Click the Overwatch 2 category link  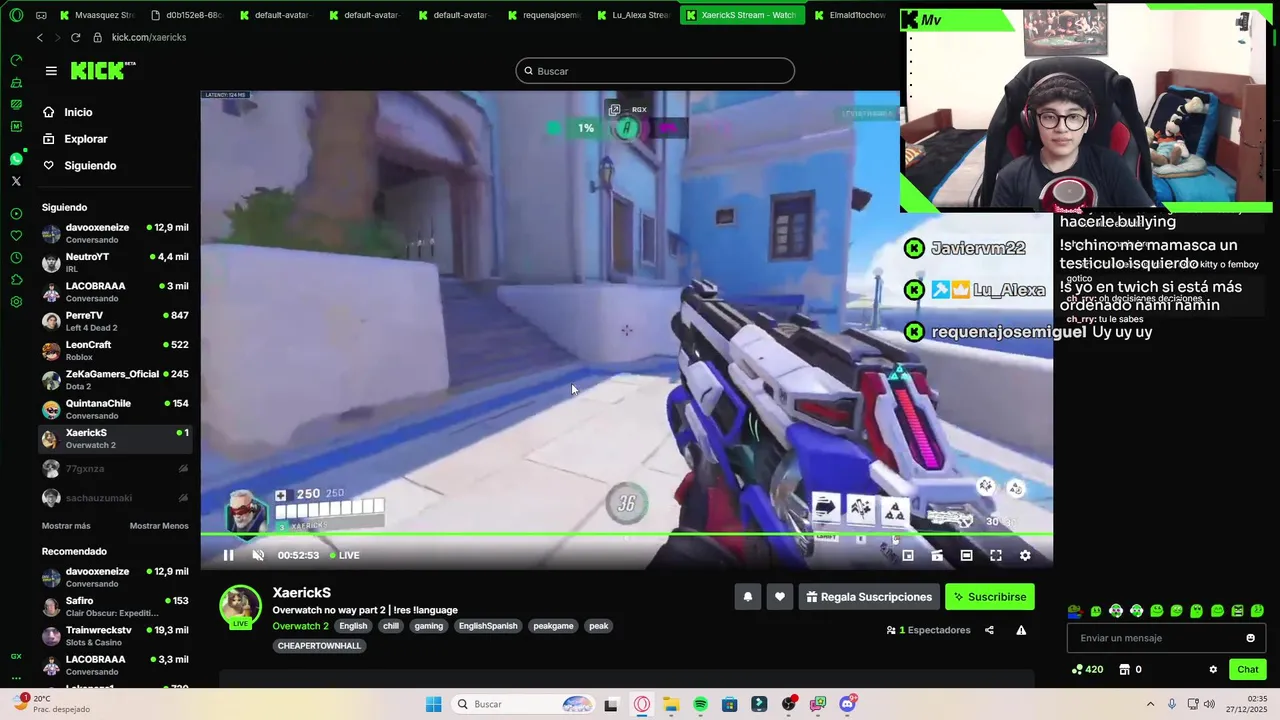[x=300, y=626]
